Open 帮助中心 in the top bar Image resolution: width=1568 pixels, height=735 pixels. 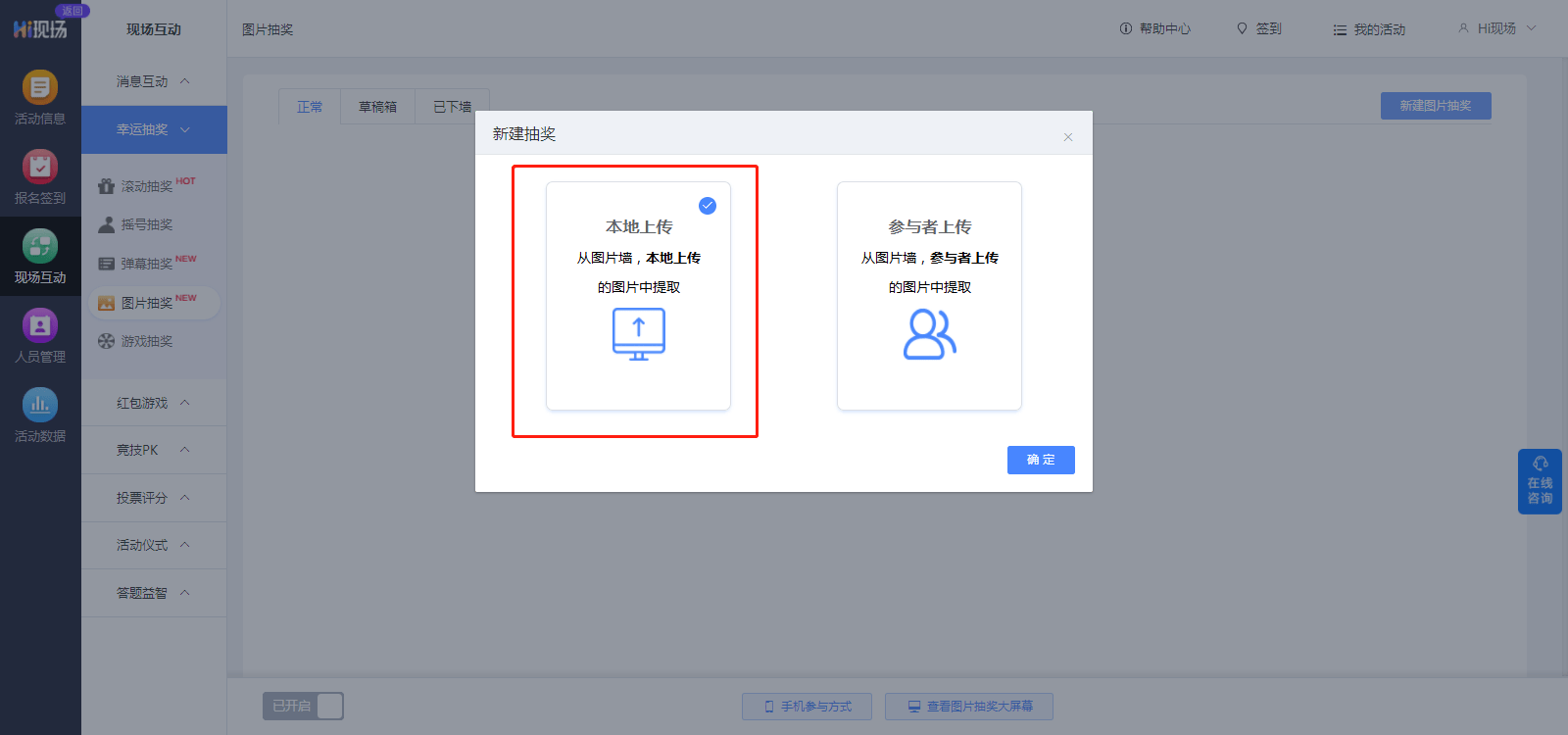tap(1155, 29)
